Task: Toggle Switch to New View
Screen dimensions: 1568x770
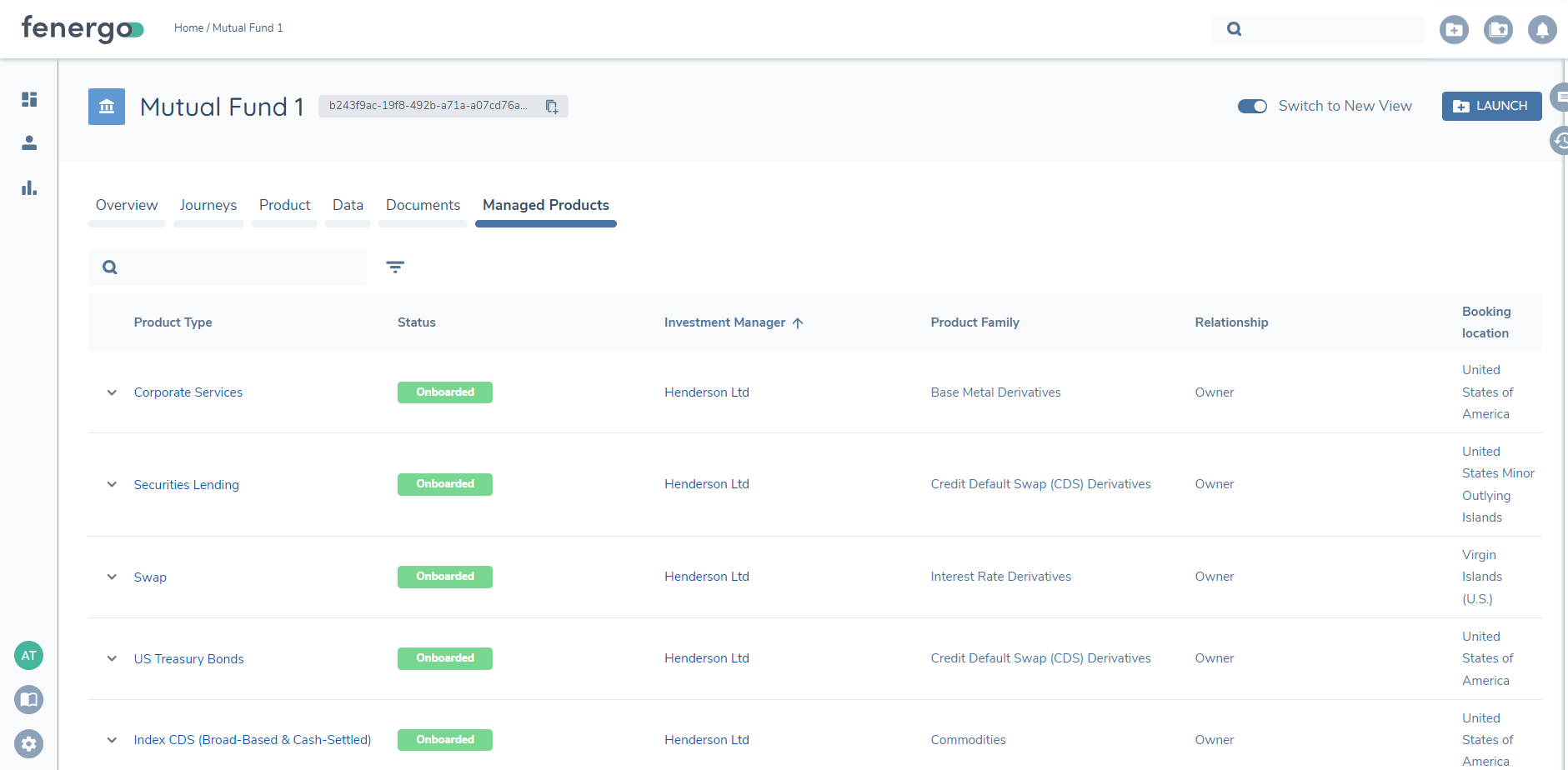Action: [1252, 107]
